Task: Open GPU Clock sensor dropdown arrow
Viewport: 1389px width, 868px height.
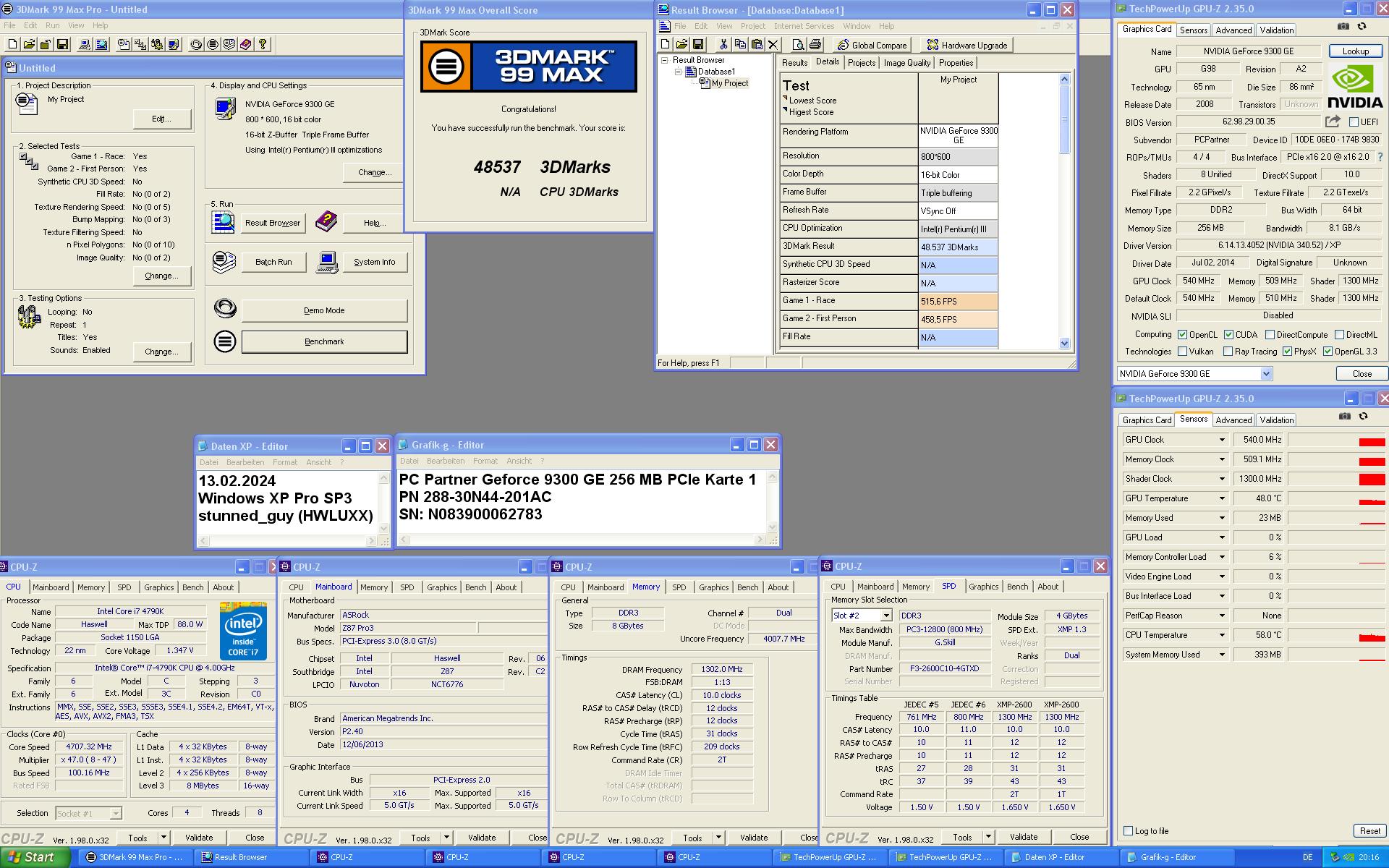Action: point(1222,440)
